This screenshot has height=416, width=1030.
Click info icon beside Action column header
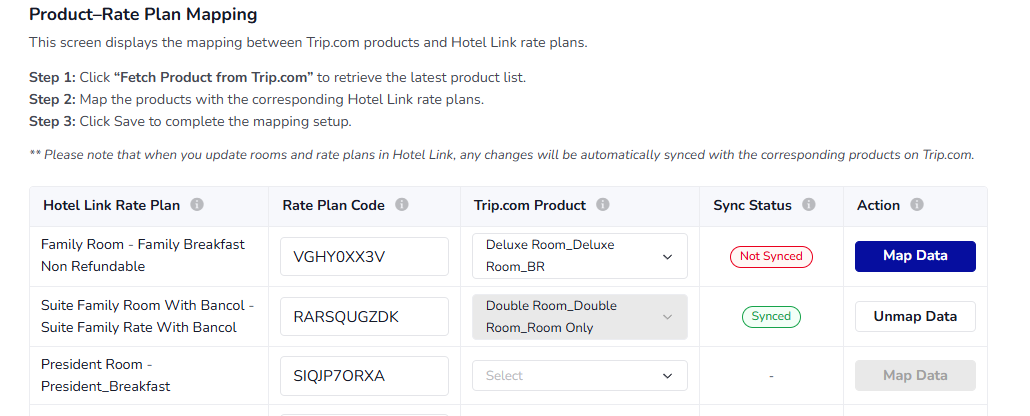pyautogui.click(x=917, y=205)
